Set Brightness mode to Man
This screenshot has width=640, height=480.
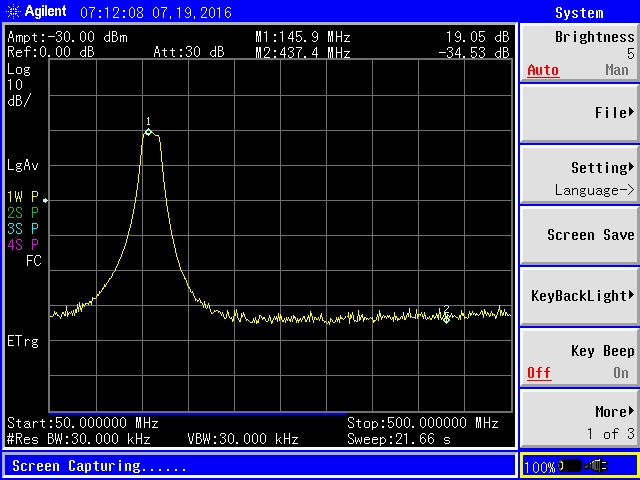[616, 70]
